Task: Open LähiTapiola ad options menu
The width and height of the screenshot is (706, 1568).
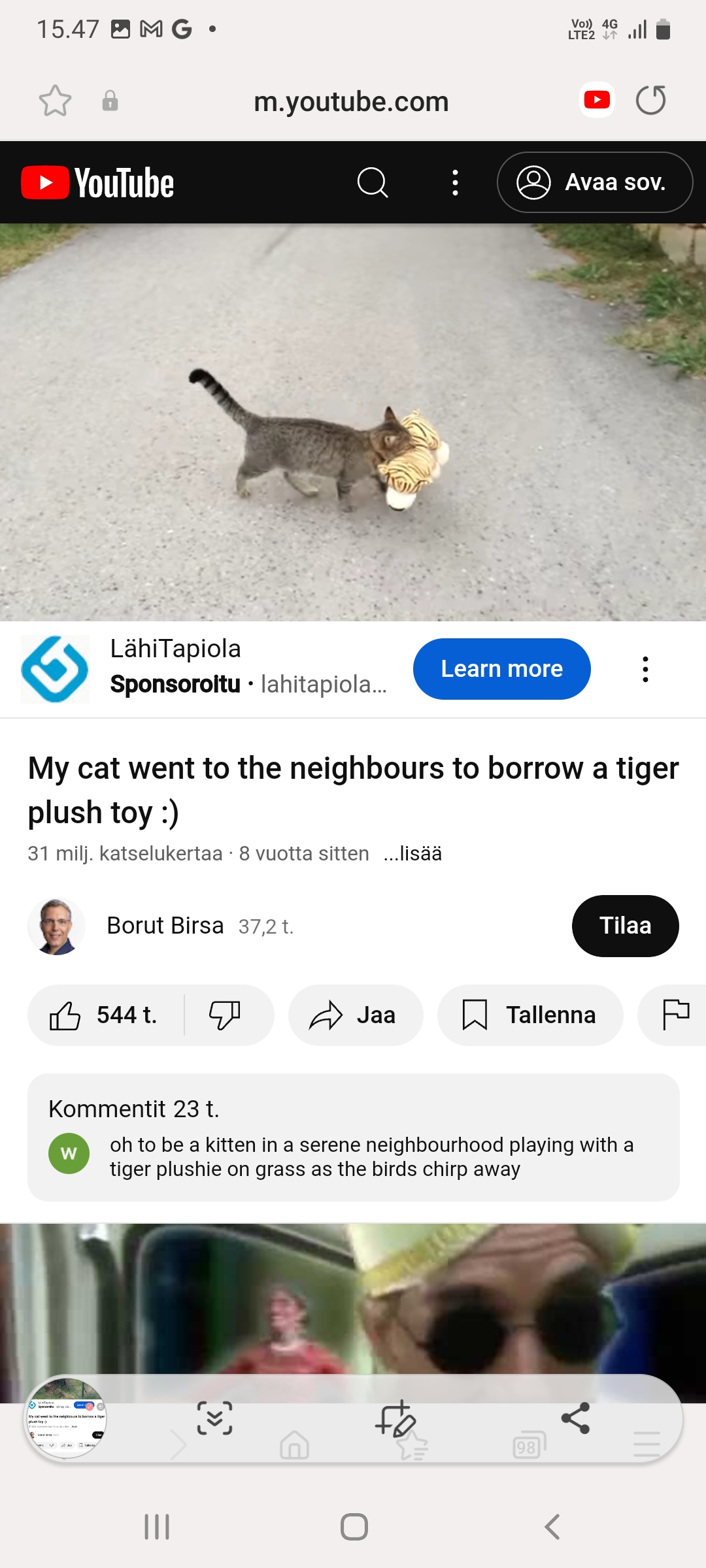Action: pyautogui.click(x=645, y=670)
